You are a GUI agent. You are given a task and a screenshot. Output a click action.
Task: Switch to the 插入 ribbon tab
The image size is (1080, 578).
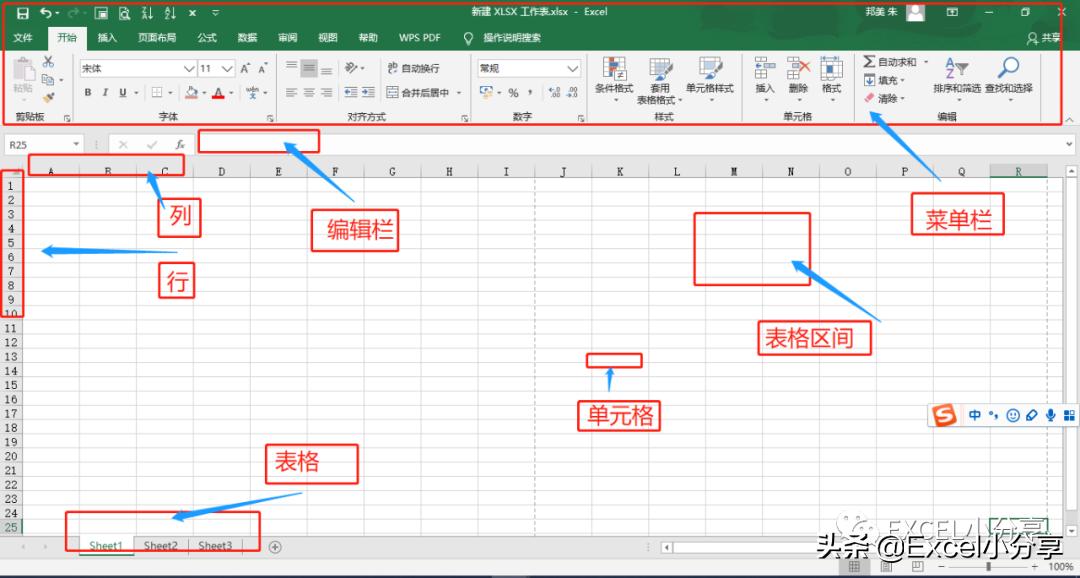pyautogui.click(x=108, y=38)
